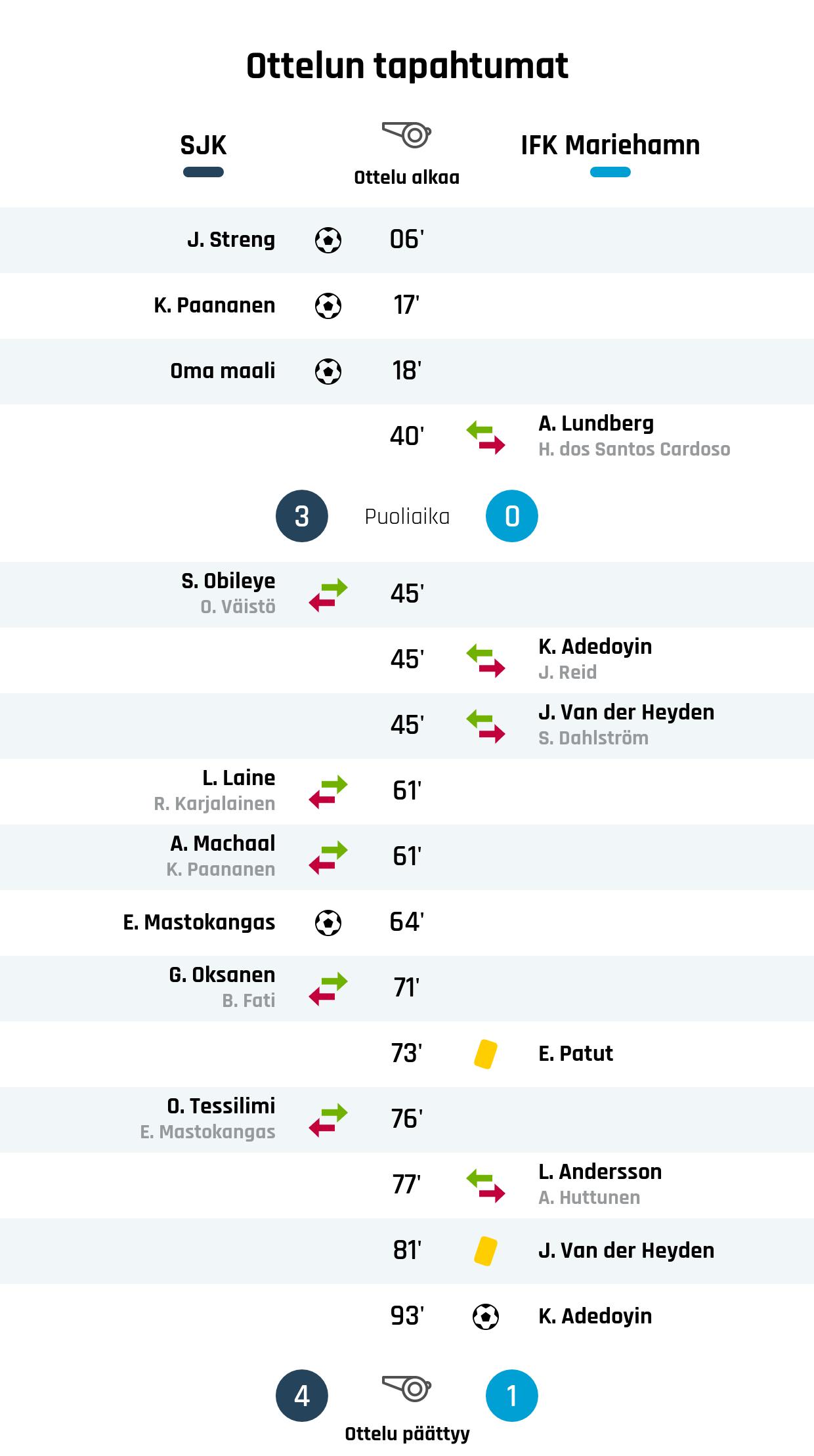Viewport: 814px width, 1456px height.
Task: Click the goal ball icon next to J. Streng
Action: 328,240
